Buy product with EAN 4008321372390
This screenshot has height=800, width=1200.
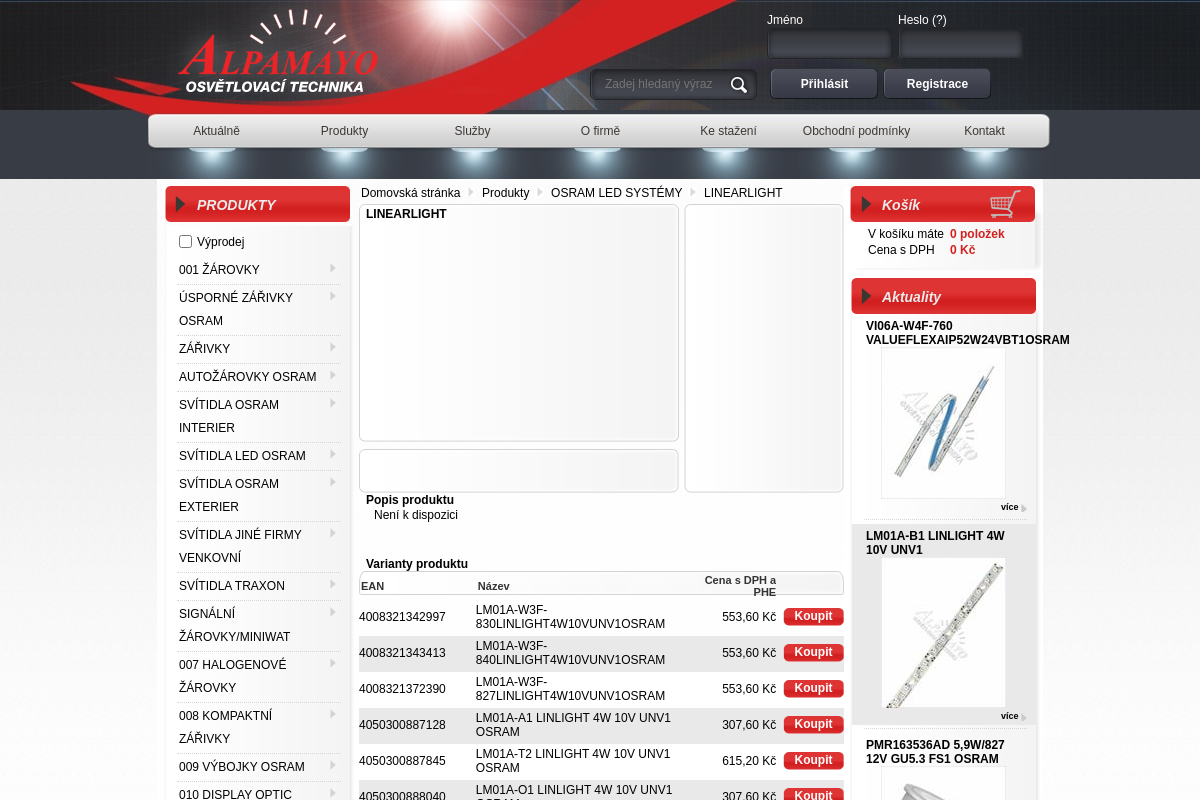click(x=813, y=689)
